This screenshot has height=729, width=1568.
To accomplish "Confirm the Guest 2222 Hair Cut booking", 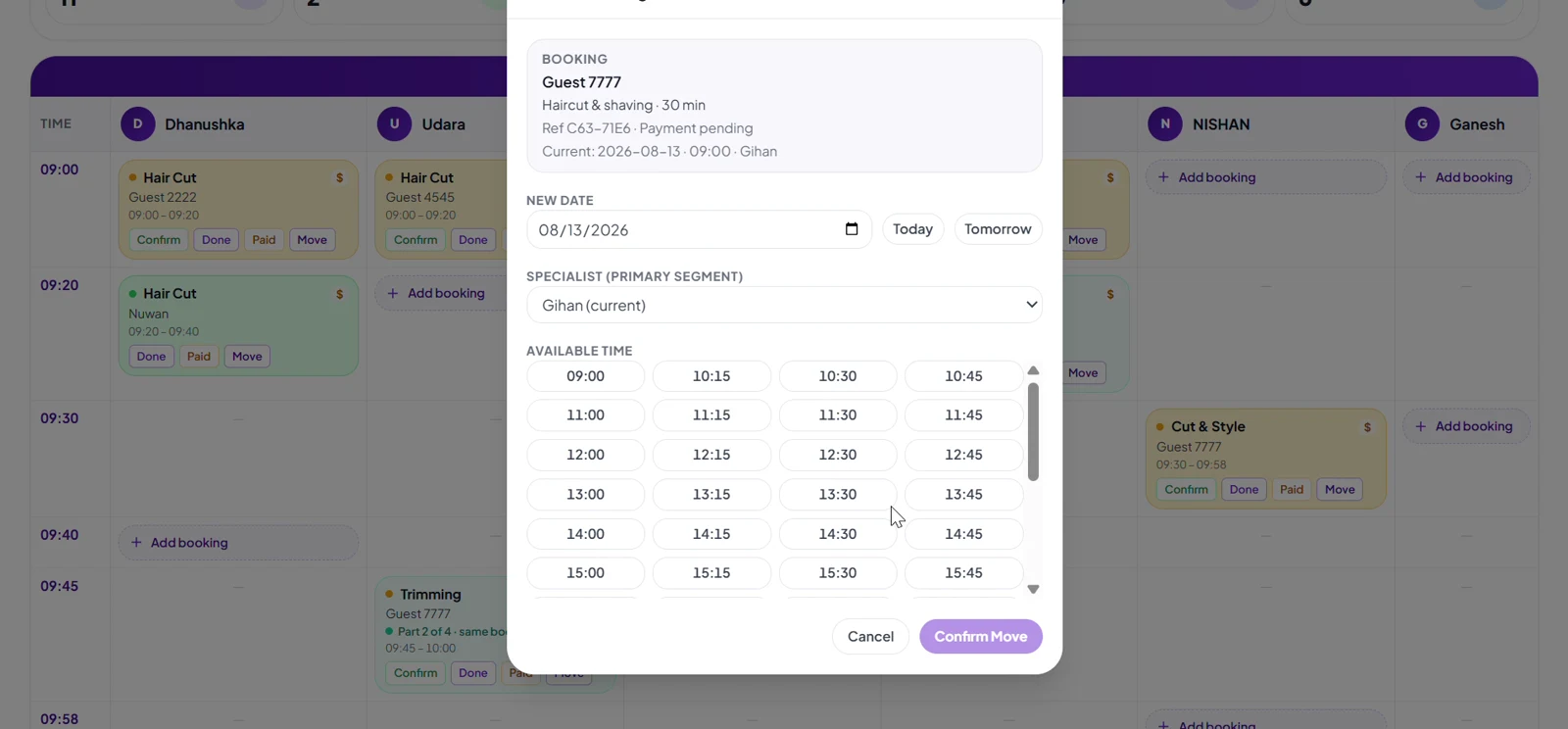I will [x=159, y=240].
